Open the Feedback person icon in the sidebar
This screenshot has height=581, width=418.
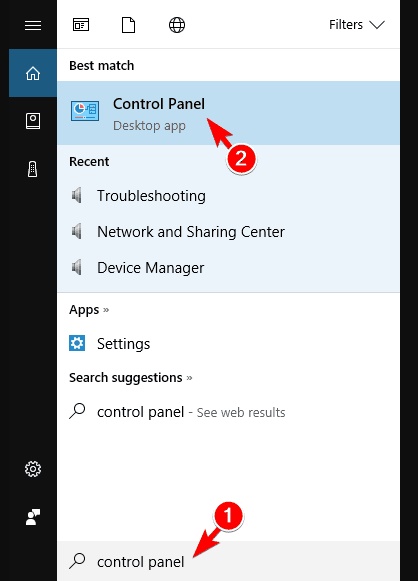pyautogui.click(x=33, y=517)
